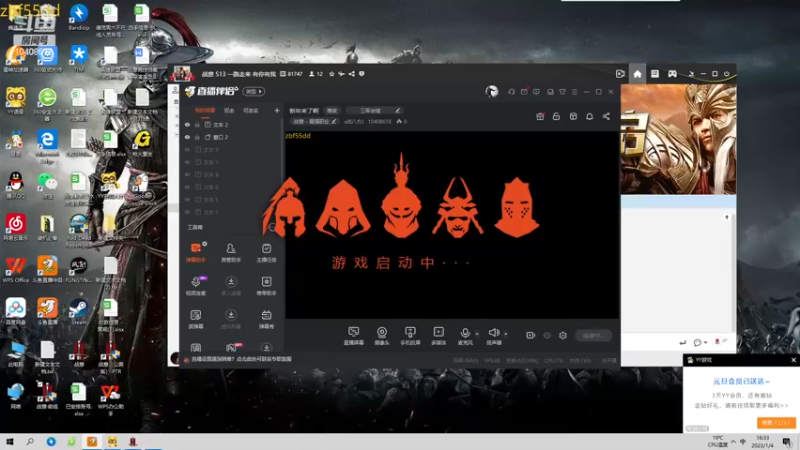Open taskbar search
800x450 pixels.
(x=30, y=442)
